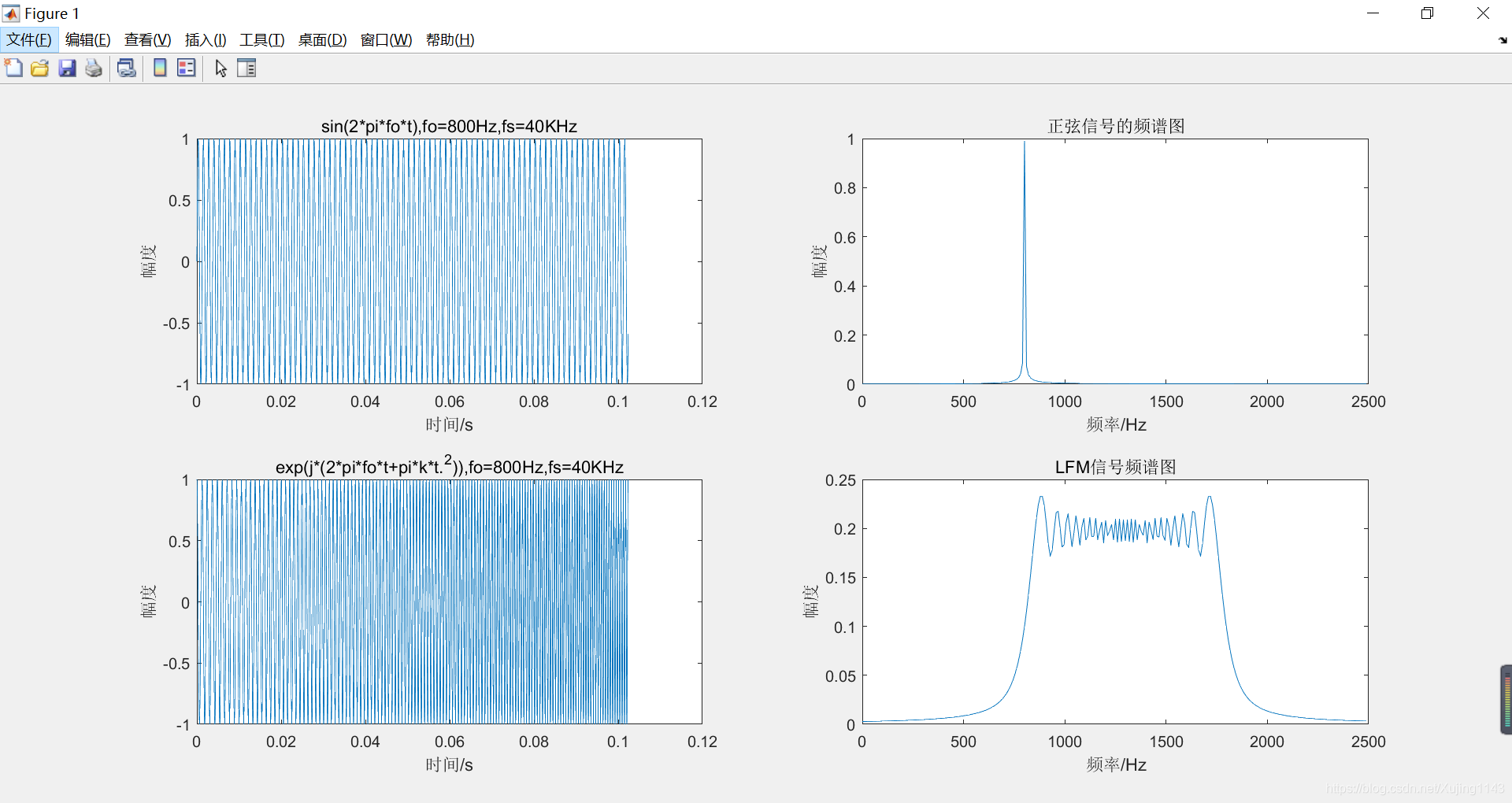Open the 窗口(W) menu
The width and height of the screenshot is (1512, 803).
[386, 40]
